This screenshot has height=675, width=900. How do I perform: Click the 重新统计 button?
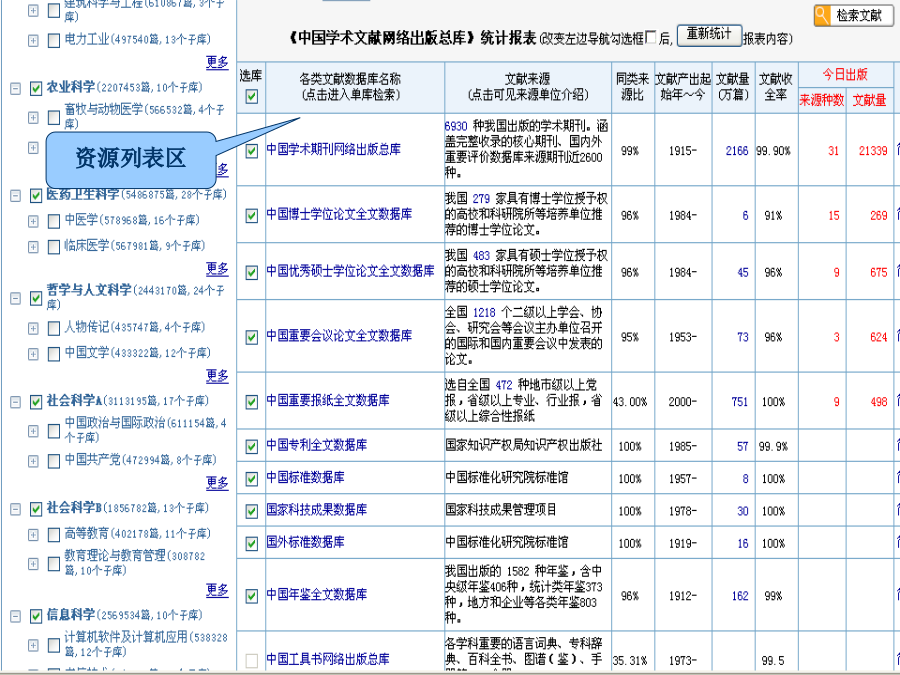[x=709, y=35]
